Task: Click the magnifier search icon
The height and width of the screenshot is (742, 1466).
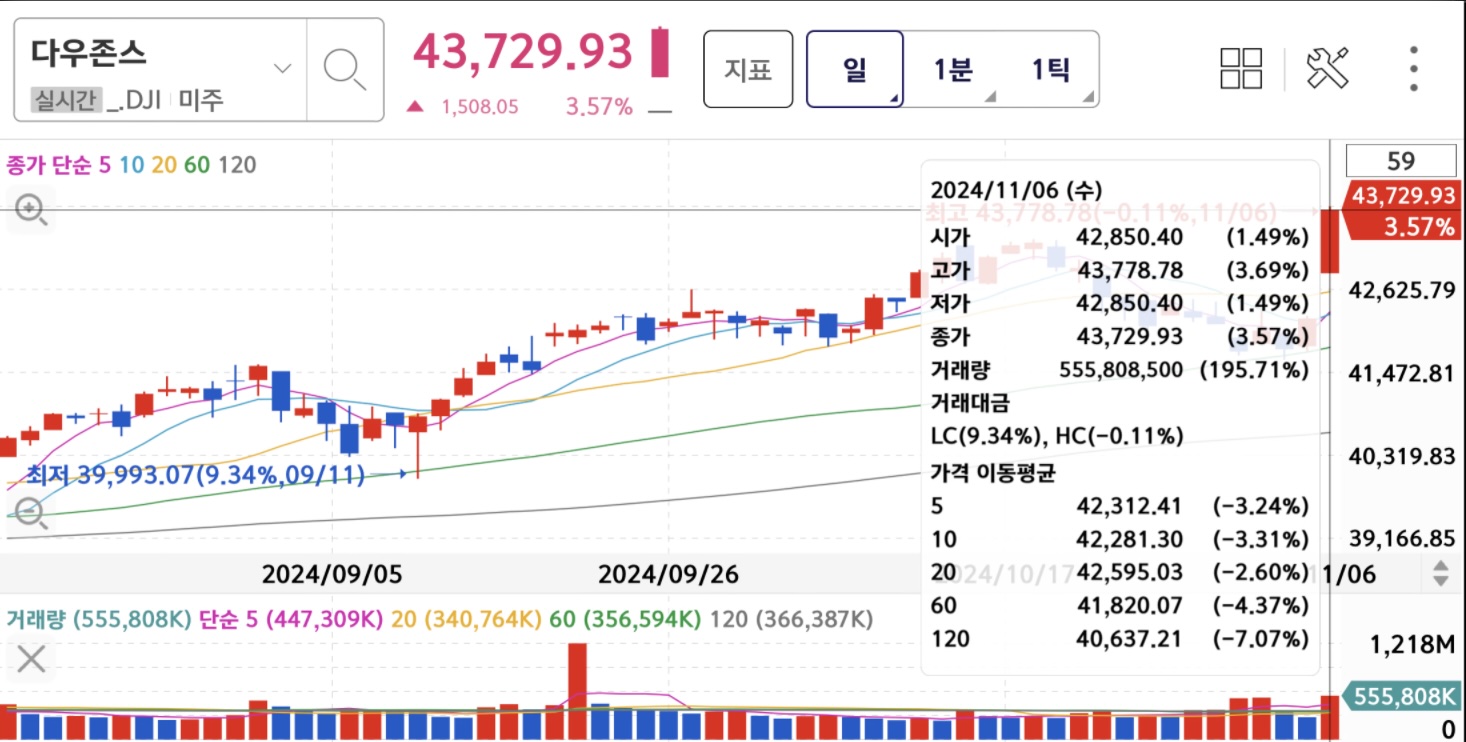Action: pyautogui.click(x=345, y=69)
